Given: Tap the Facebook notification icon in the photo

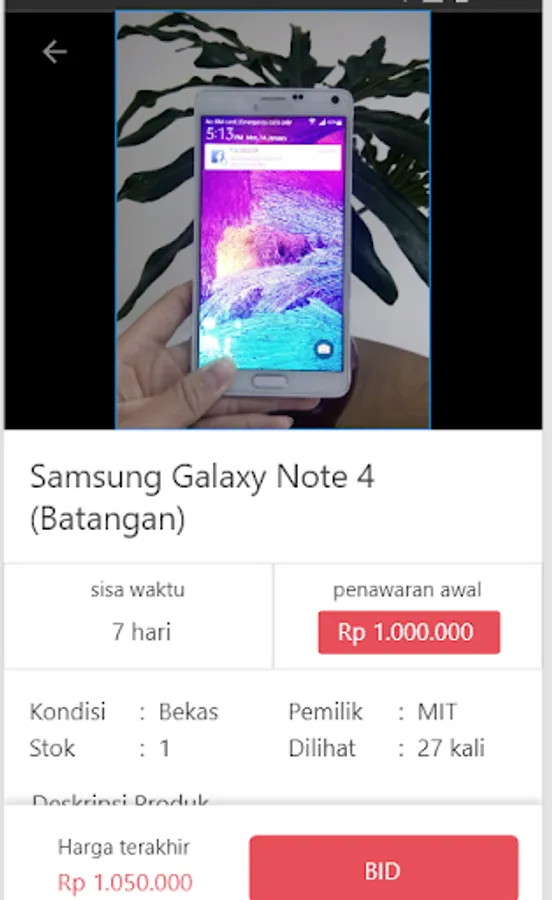Looking at the screenshot, I should coord(217,157).
